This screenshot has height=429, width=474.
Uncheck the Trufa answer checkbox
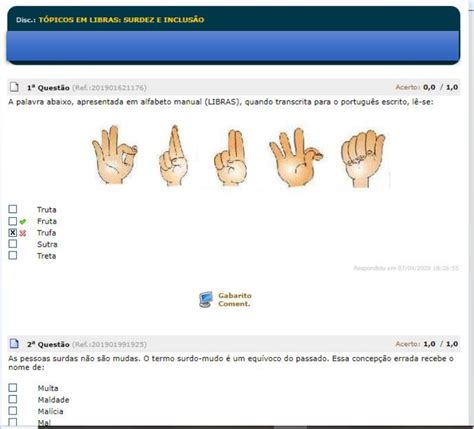[x=13, y=233]
